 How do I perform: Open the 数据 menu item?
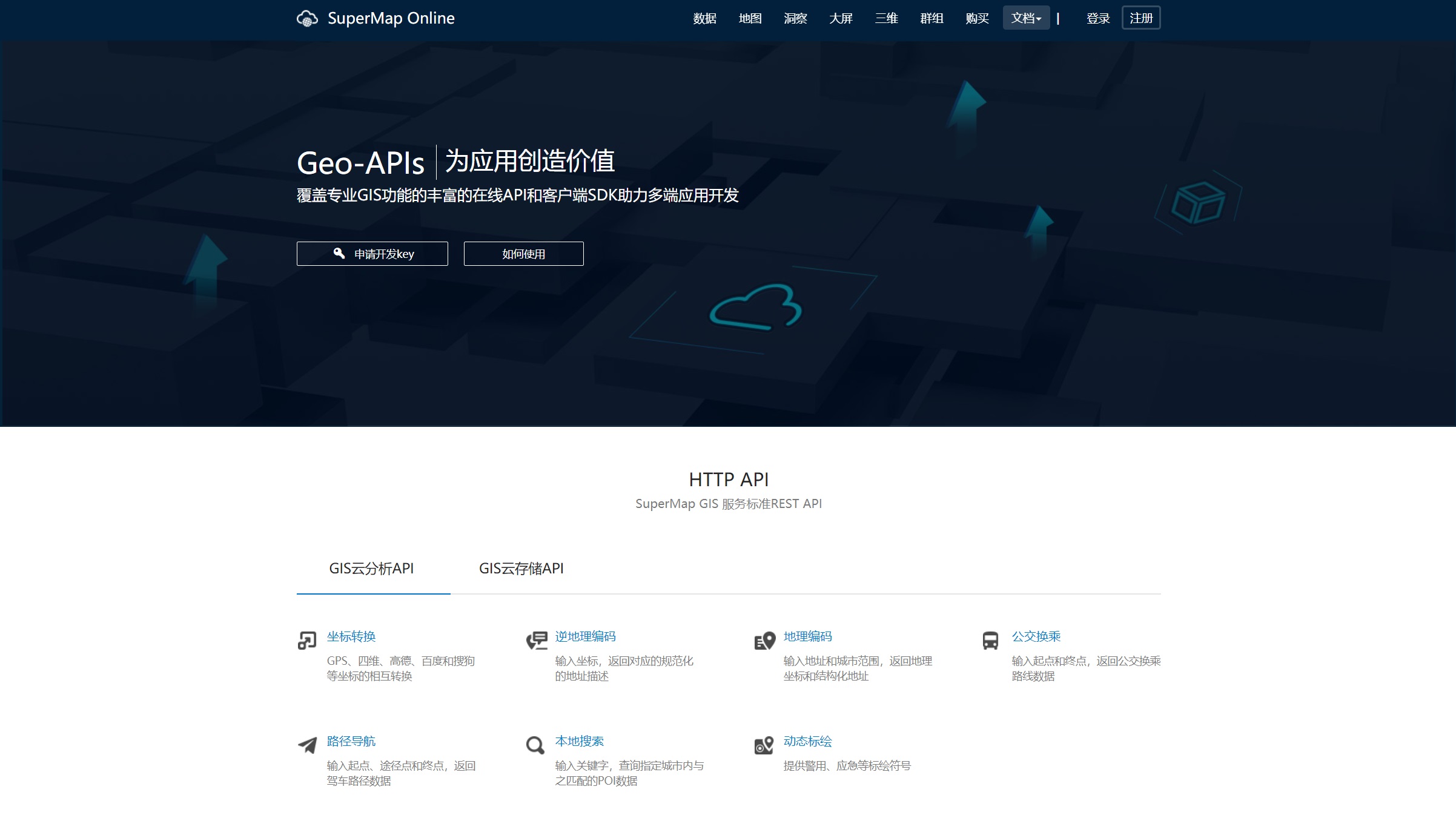704,19
